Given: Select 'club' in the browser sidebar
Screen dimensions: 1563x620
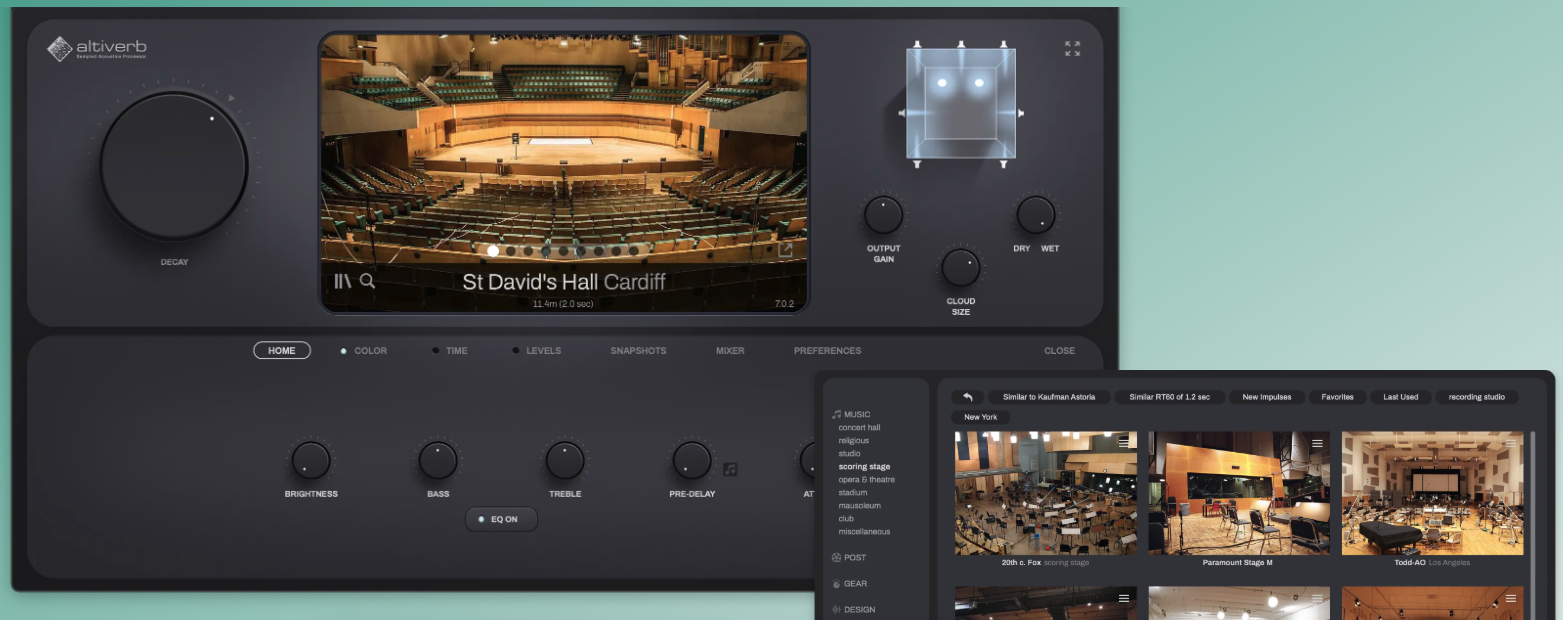Looking at the screenshot, I should [846, 519].
